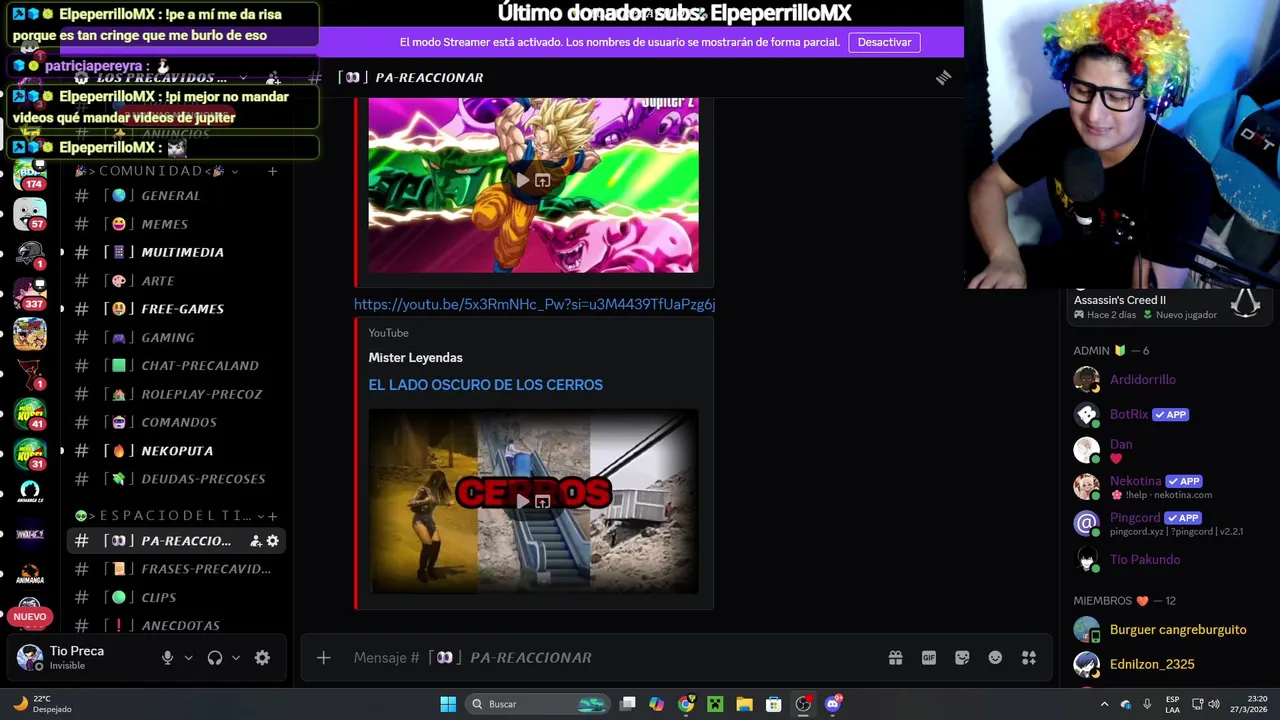The height and width of the screenshot is (720, 1280).
Task: Open headphone output options chevron
Action: pos(236,658)
